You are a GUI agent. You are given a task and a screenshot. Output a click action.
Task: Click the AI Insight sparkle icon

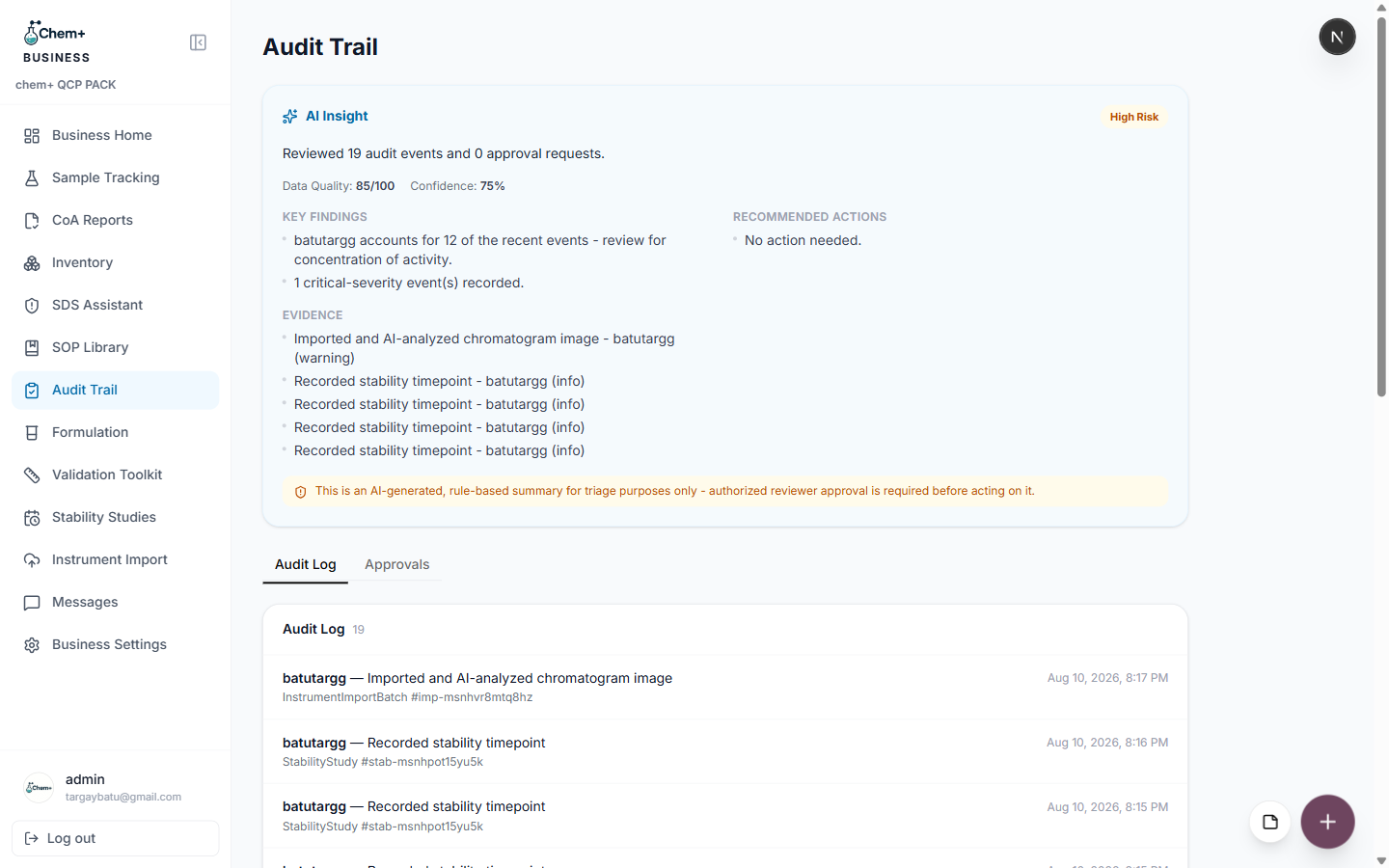coord(289,117)
